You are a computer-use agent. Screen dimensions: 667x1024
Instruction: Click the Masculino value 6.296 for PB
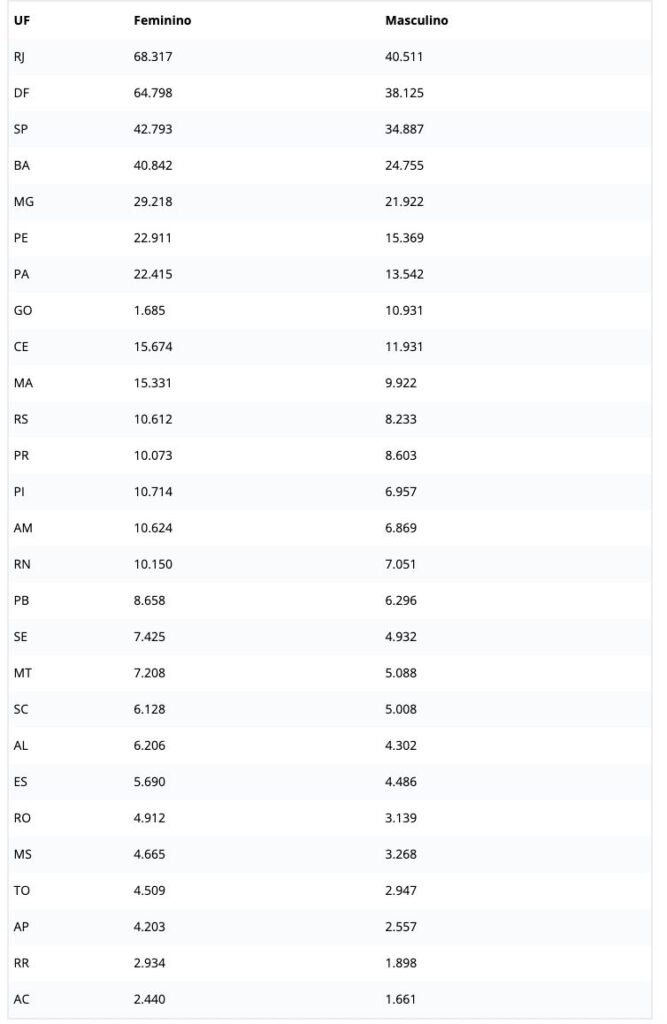pos(401,600)
